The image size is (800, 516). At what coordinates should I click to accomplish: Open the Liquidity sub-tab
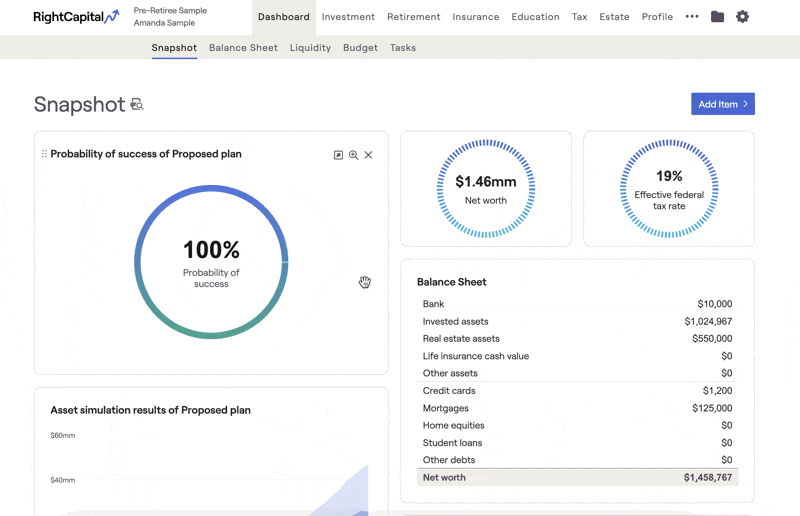coord(310,47)
